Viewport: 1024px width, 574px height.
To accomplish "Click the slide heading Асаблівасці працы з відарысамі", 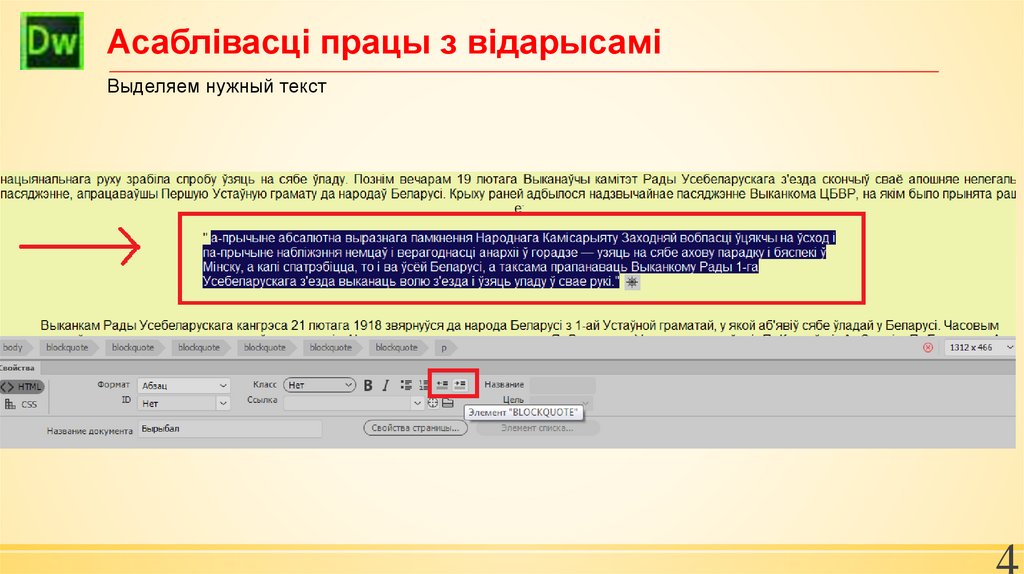I will (384, 42).
